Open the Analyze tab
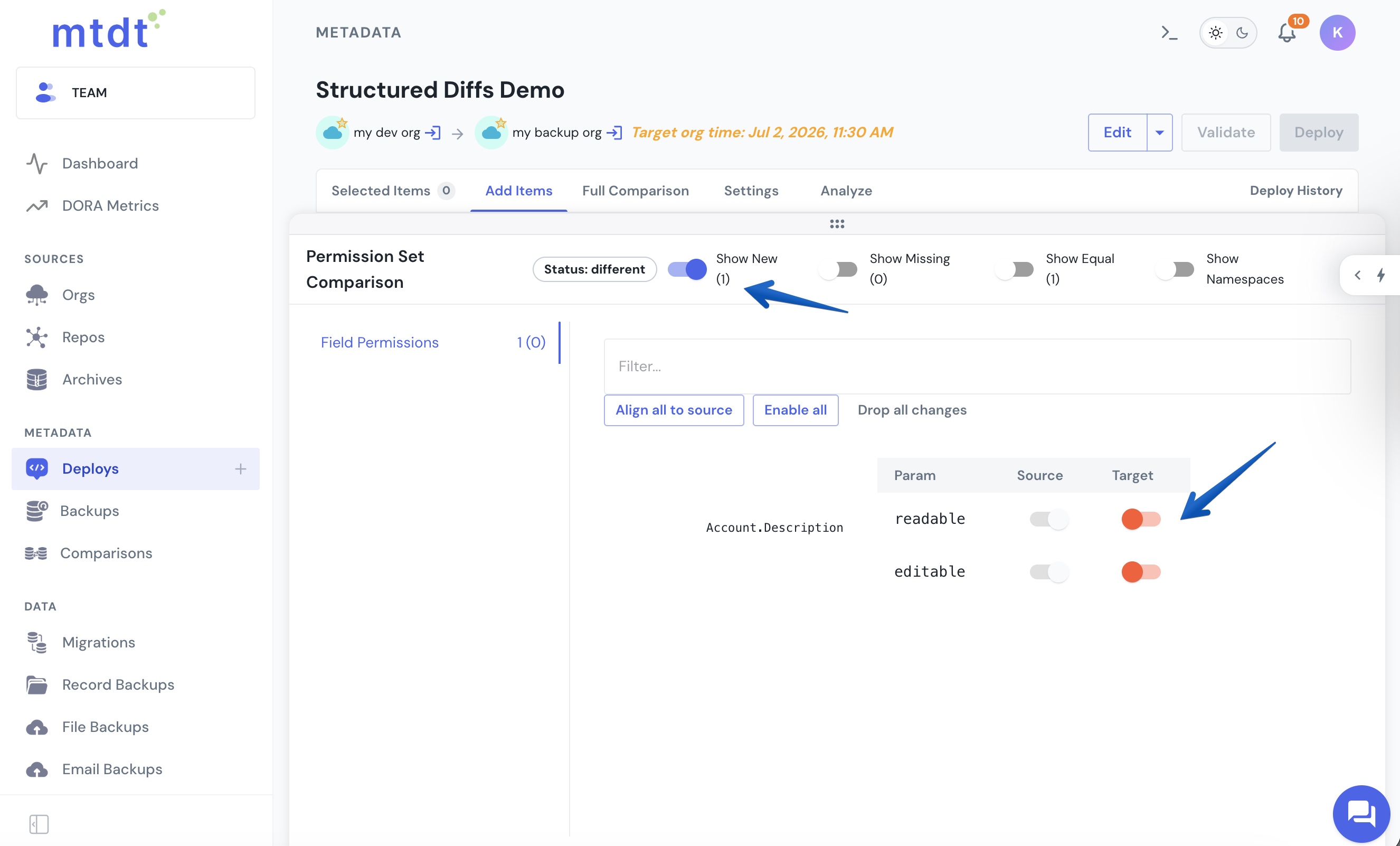Image resolution: width=1400 pixels, height=846 pixels. pyautogui.click(x=846, y=191)
